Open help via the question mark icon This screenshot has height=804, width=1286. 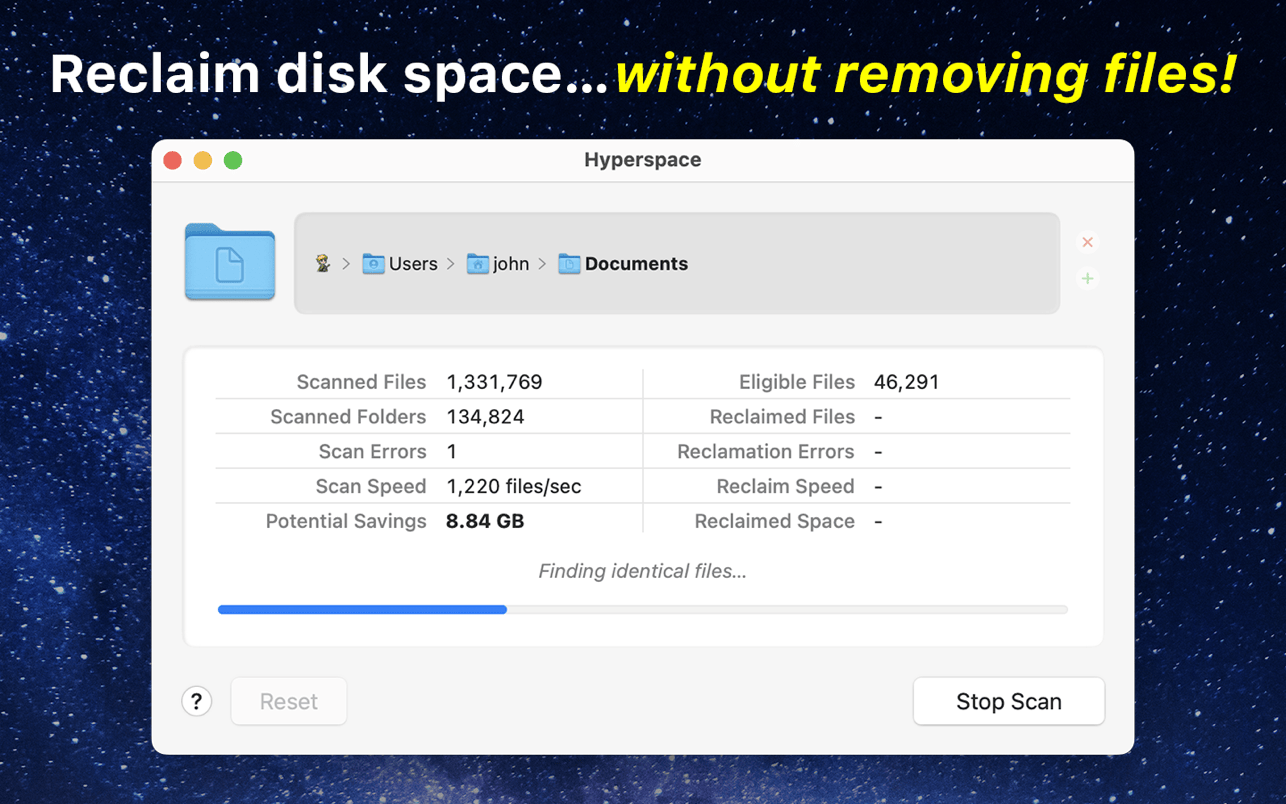(196, 701)
